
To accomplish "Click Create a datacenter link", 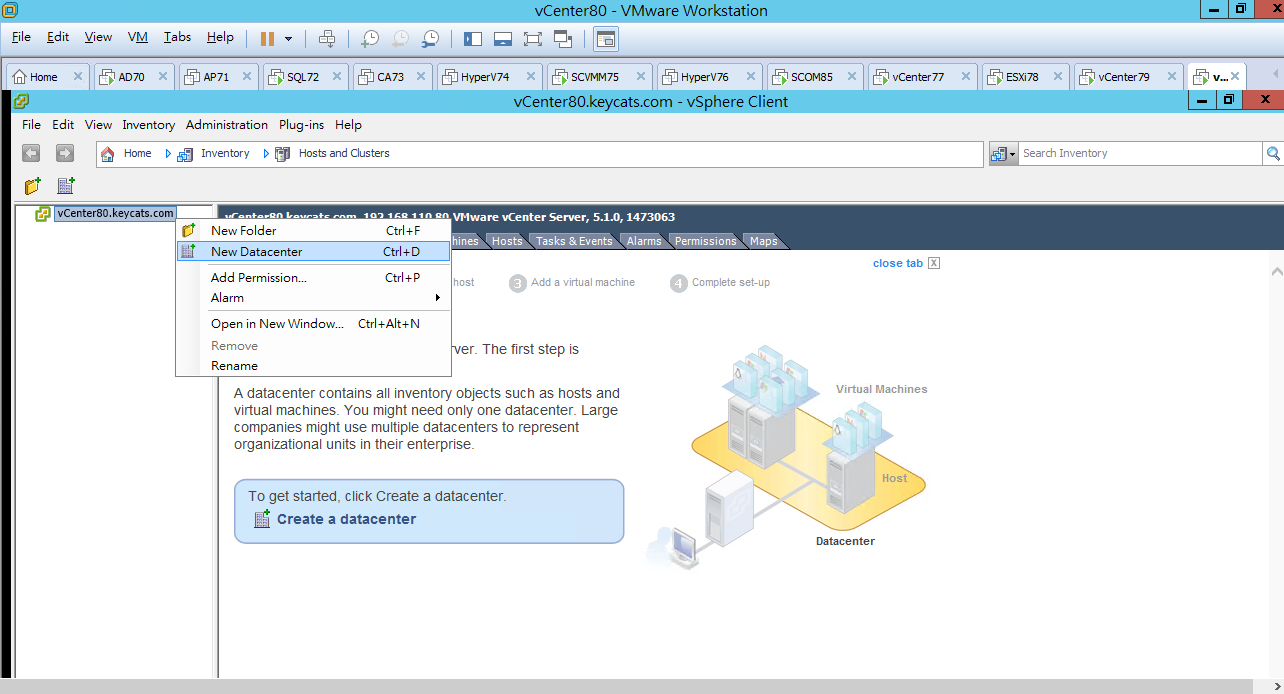I will pos(346,519).
